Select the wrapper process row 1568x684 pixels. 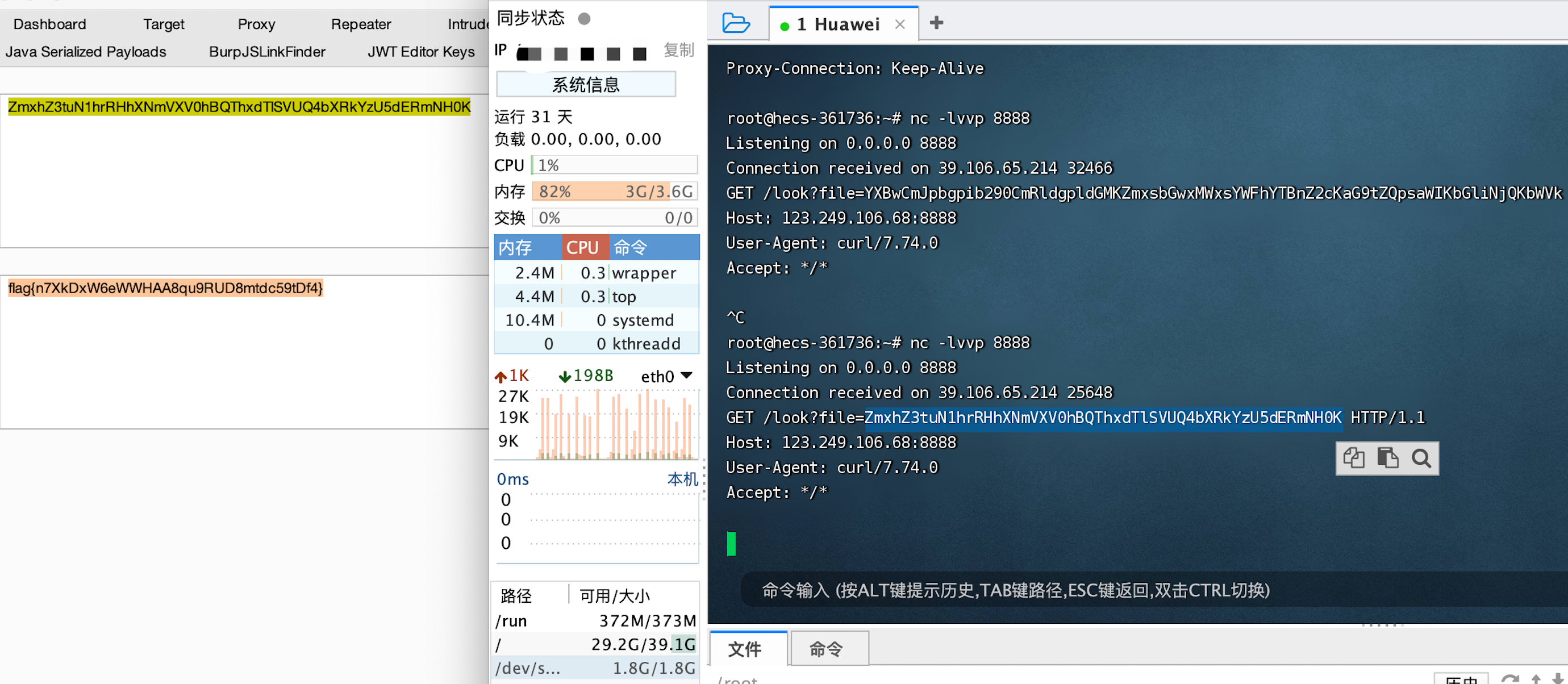coord(597,273)
